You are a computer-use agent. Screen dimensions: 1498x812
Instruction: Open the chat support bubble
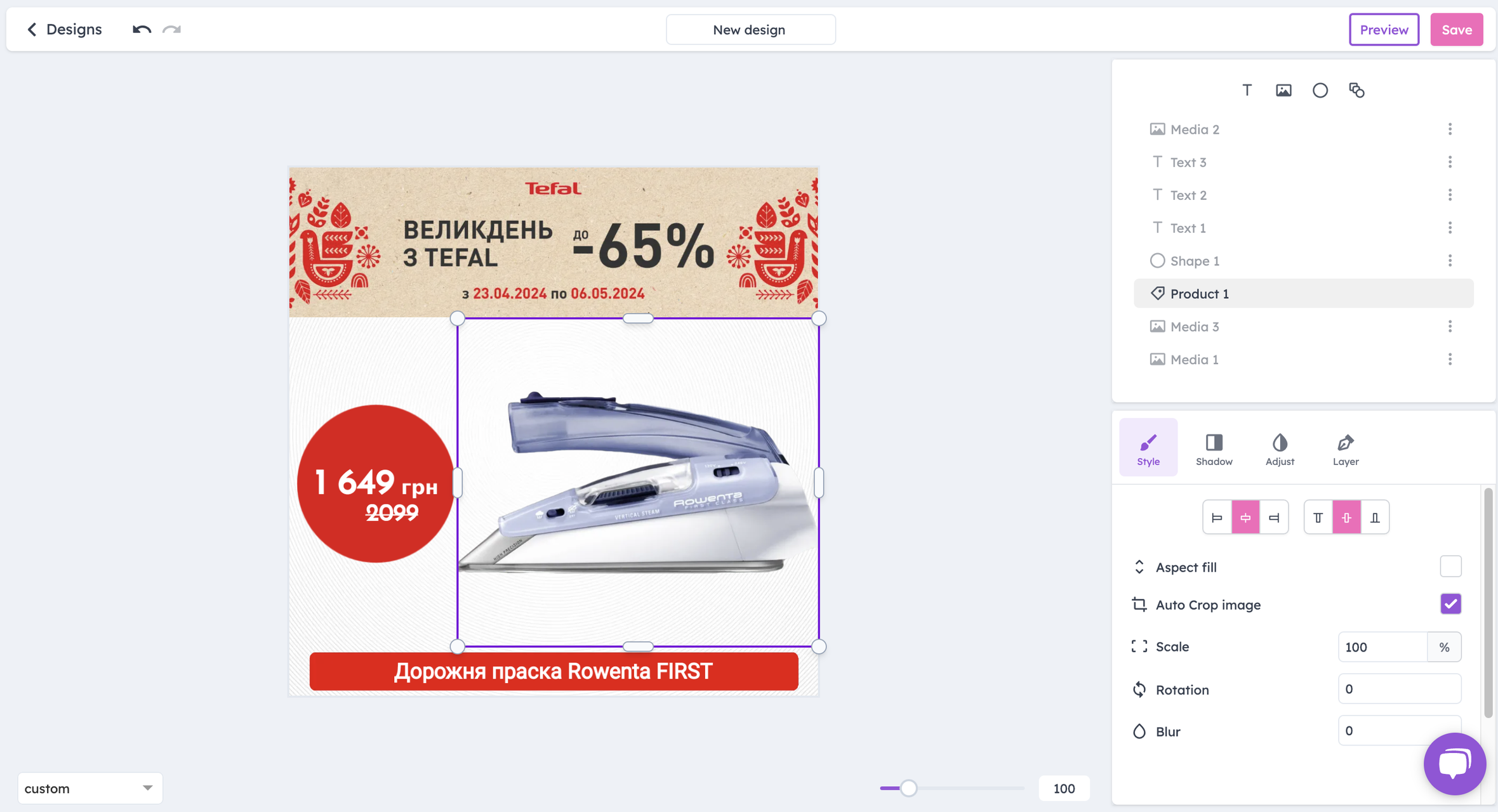click(x=1454, y=763)
